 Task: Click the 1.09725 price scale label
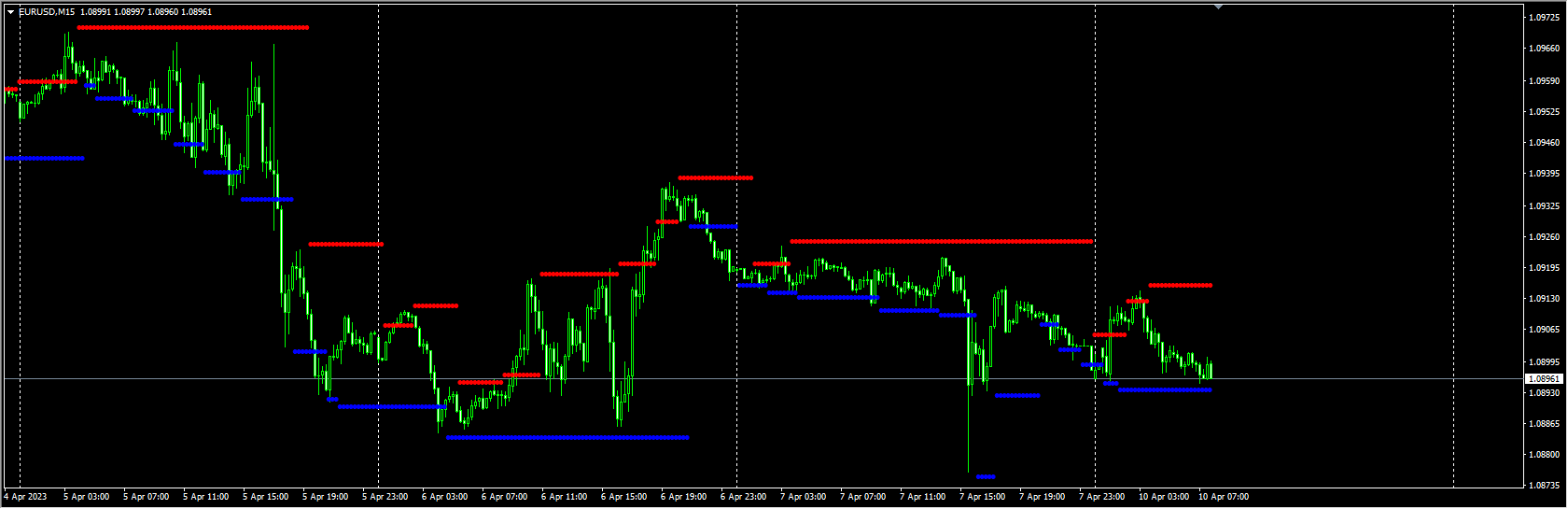pyautogui.click(x=1544, y=18)
